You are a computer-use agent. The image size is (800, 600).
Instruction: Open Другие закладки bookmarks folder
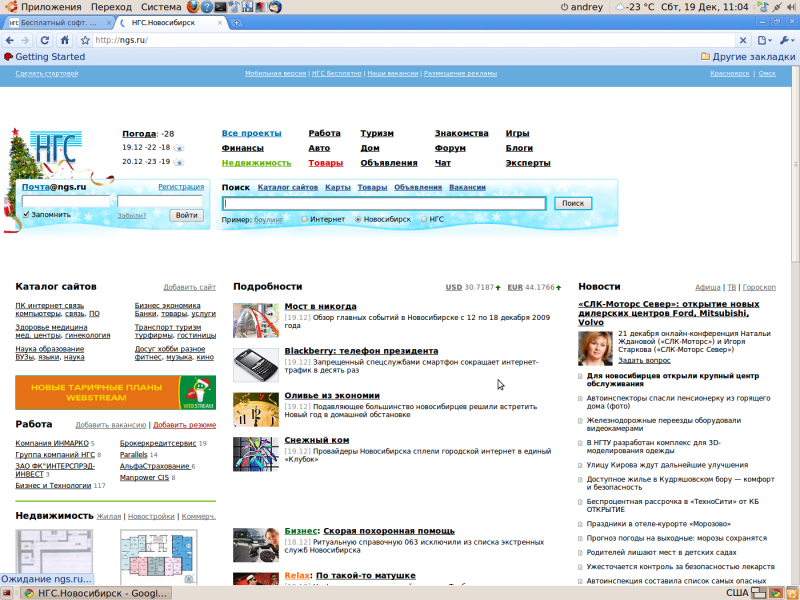748,57
